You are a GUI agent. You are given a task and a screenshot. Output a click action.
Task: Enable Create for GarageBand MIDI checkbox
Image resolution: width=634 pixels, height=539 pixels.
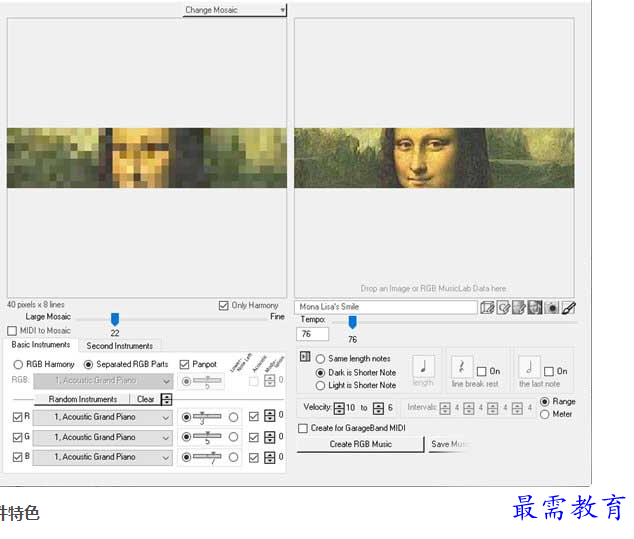(x=302, y=428)
